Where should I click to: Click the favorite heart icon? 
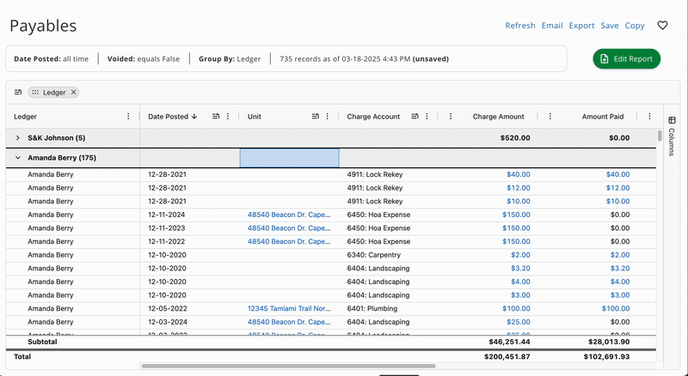pos(663,25)
